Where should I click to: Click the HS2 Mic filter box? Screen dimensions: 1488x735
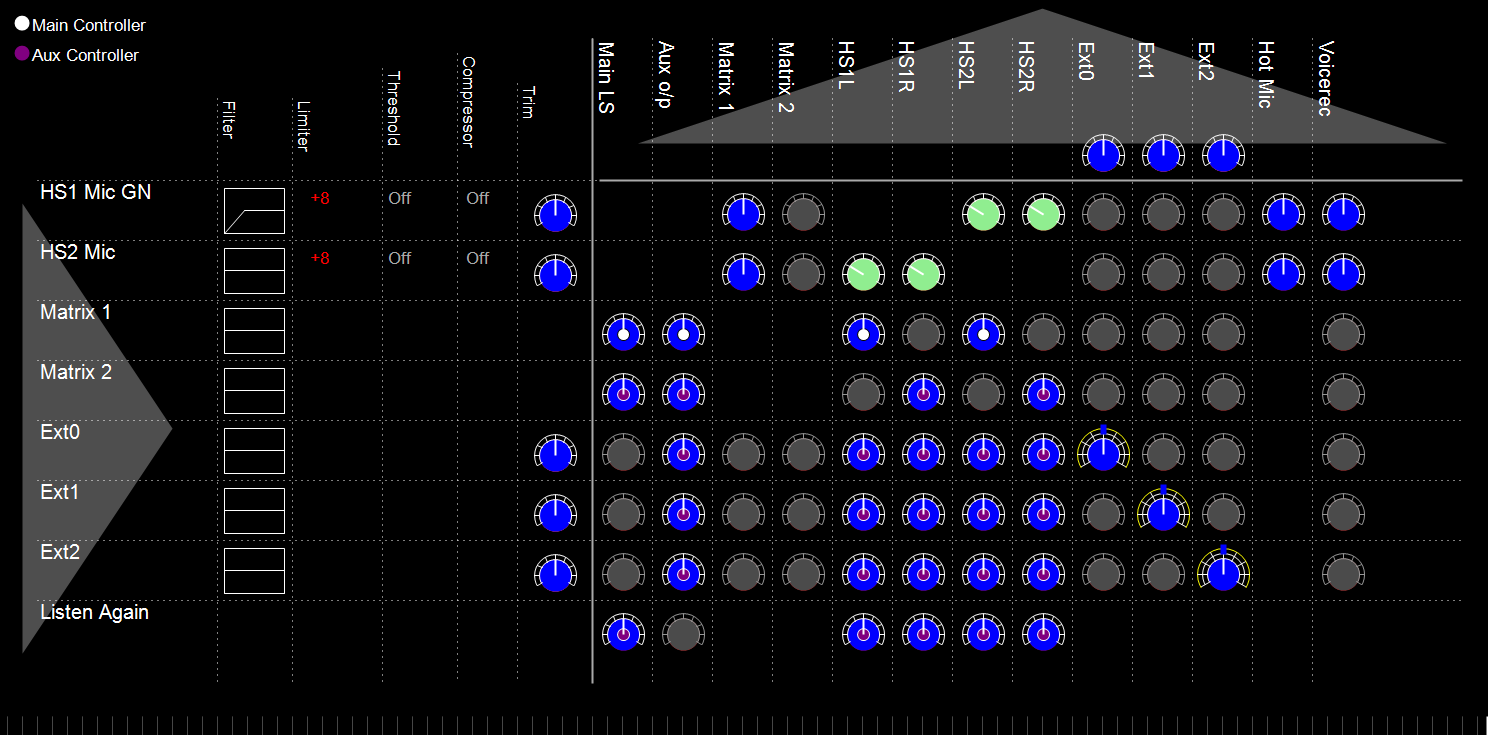[254, 271]
